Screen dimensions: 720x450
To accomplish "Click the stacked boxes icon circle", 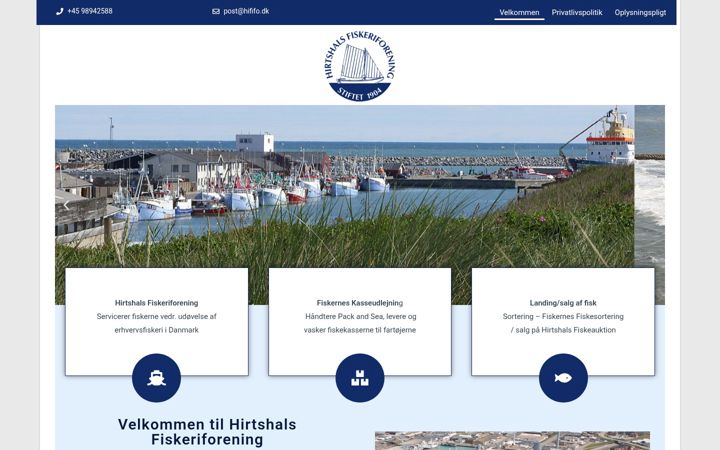I will click(x=360, y=378).
